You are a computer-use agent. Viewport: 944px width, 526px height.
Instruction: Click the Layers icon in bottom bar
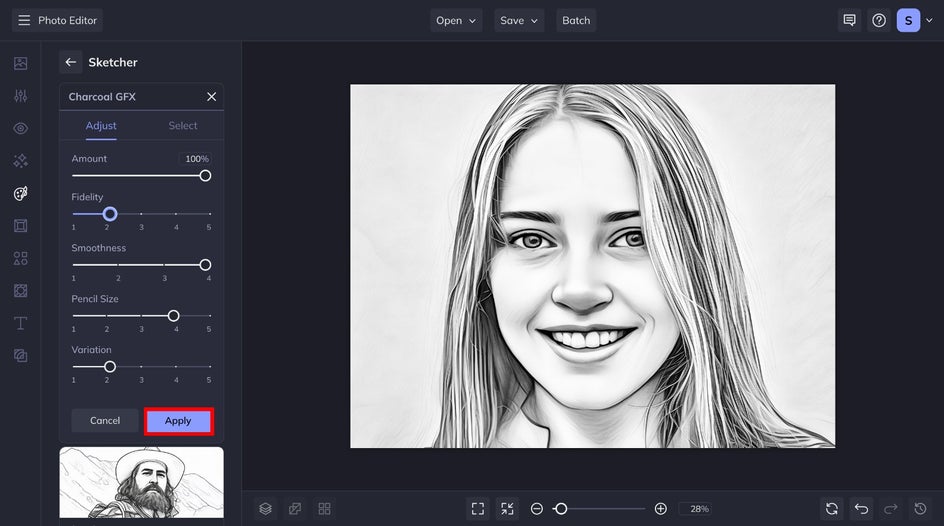265,509
